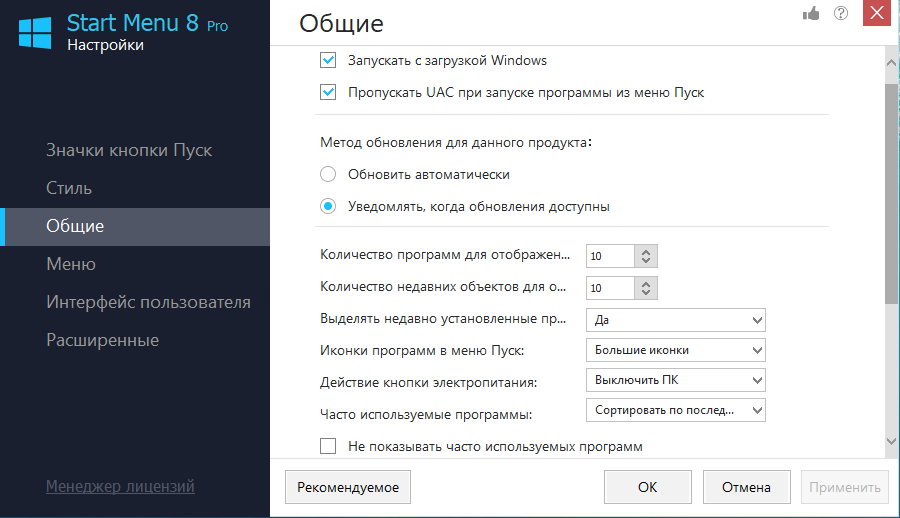Viewport: 900px width, 518px height.
Task: Click scrollbar up arrow
Action: pos(891,63)
